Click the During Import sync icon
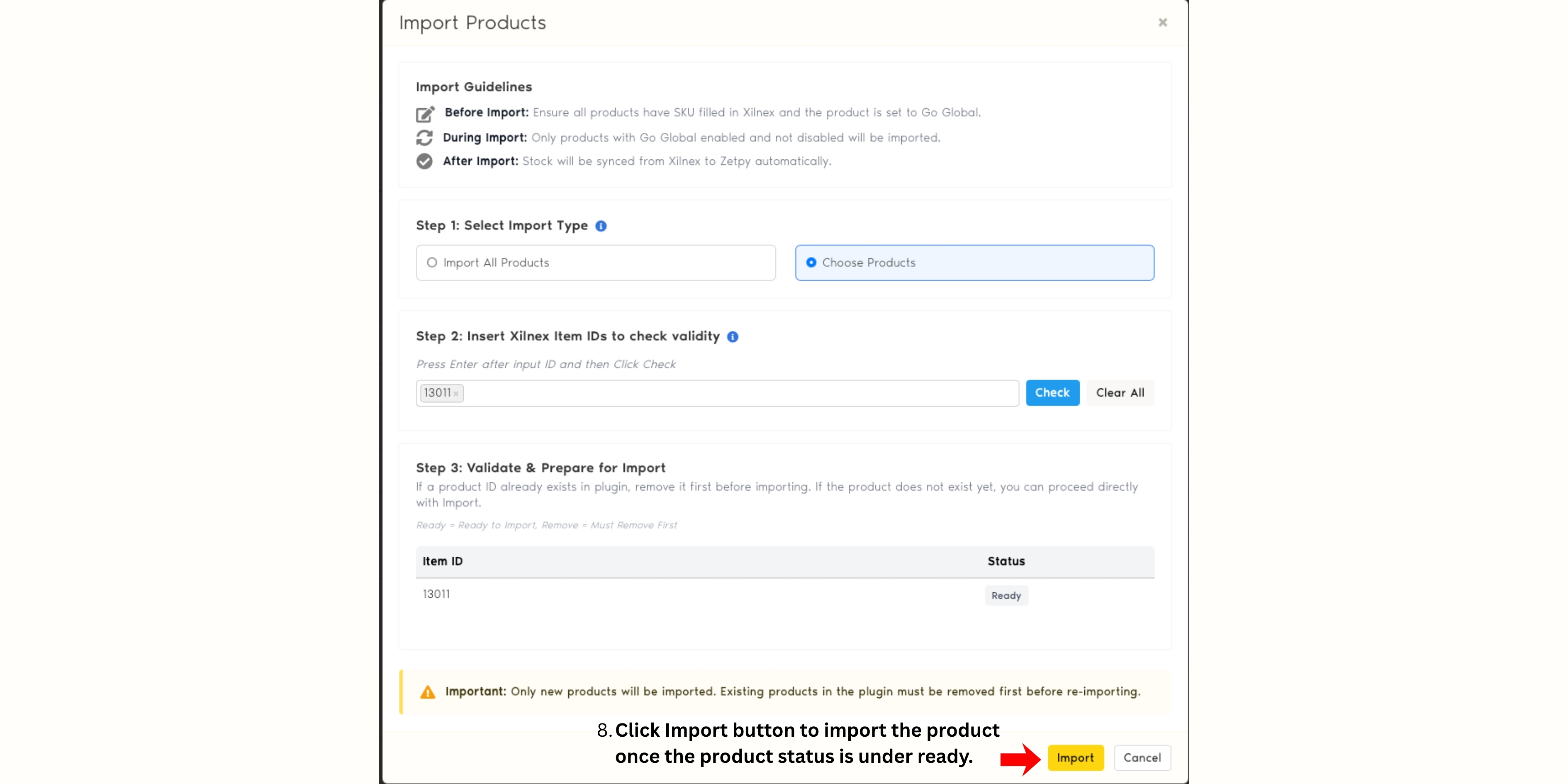 click(x=424, y=138)
